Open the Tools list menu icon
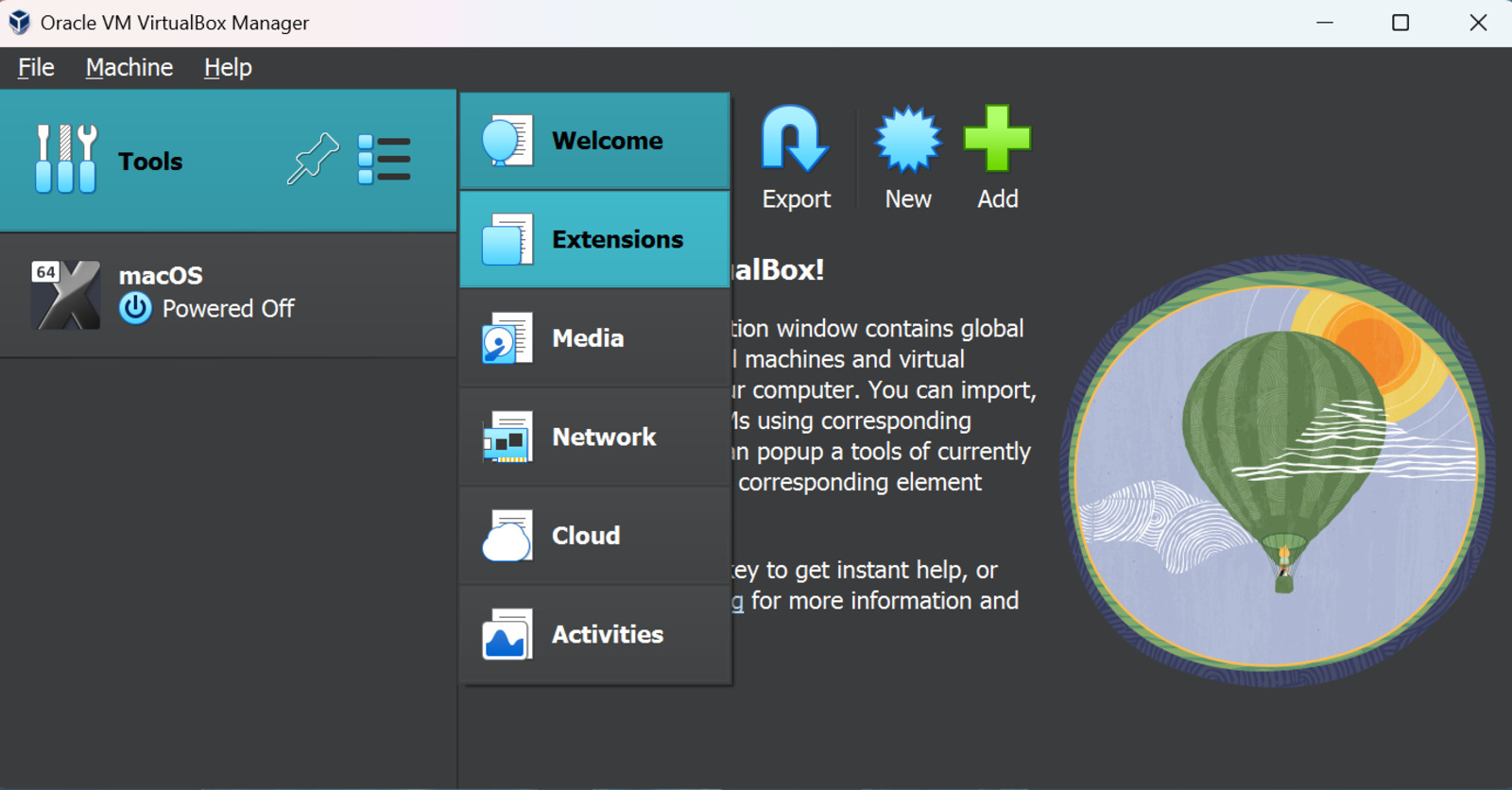 click(384, 159)
